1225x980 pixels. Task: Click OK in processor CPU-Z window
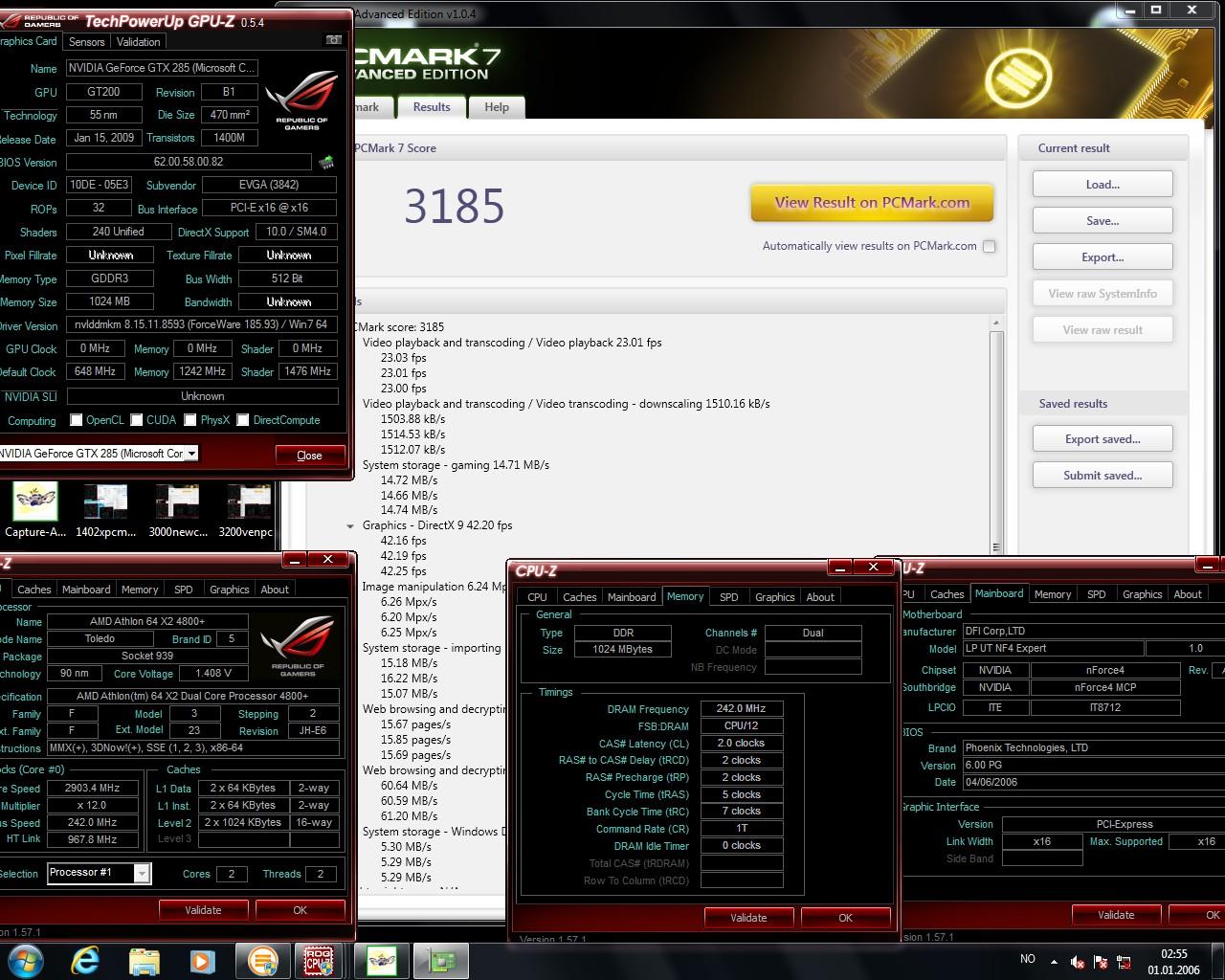(x=300, y=910)
